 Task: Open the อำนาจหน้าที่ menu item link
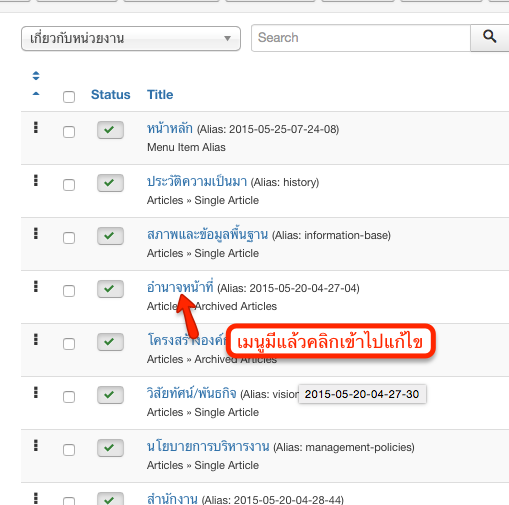[x=180, y=287]
